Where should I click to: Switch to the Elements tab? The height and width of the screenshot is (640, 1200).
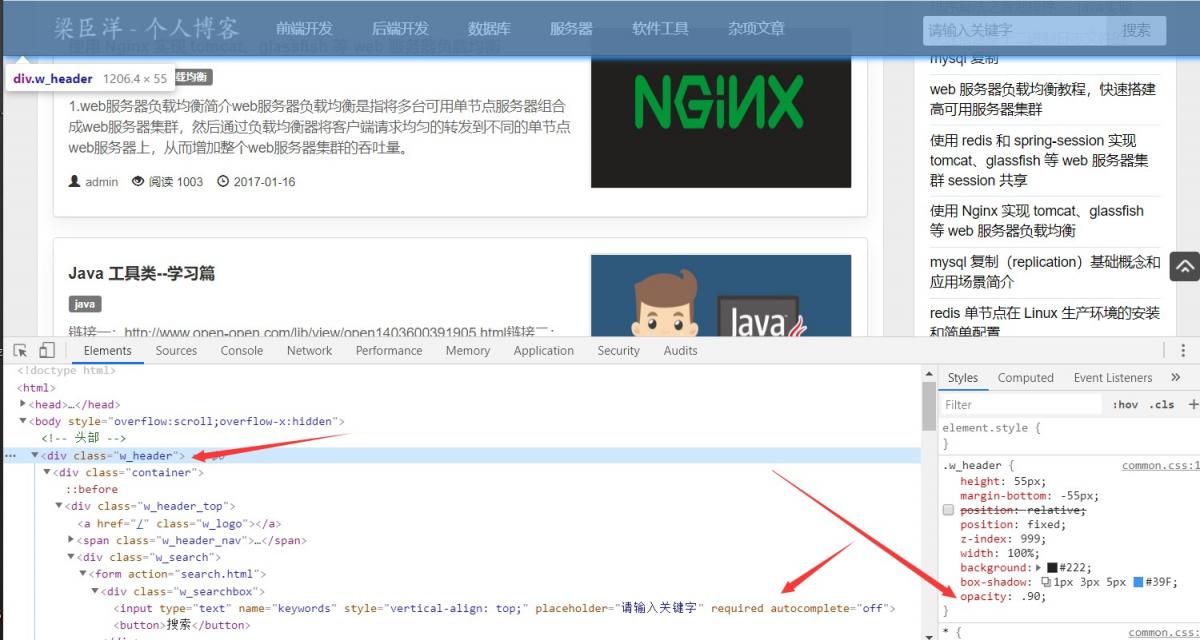pos(108,351)
